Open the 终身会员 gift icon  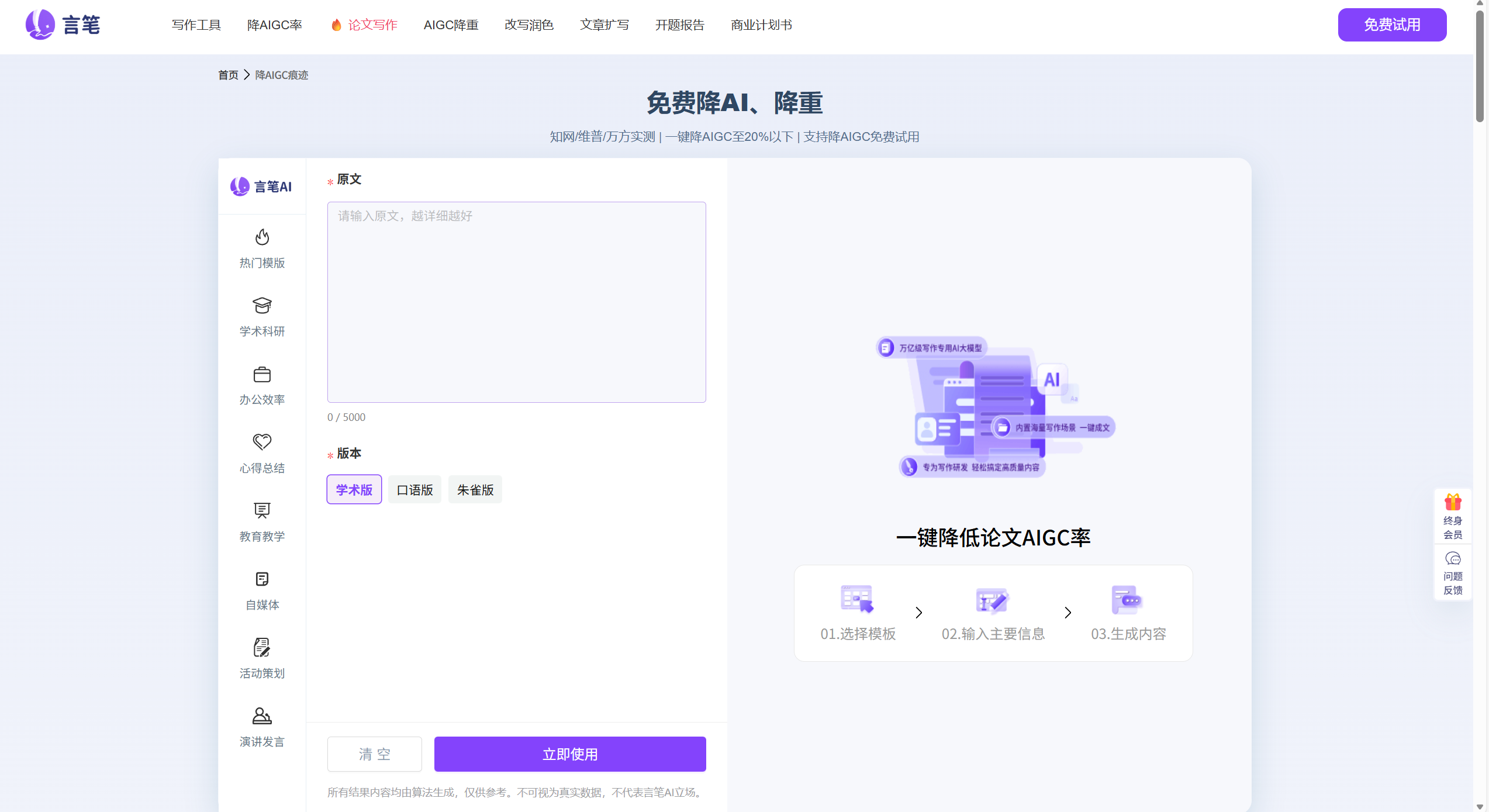click(1453, 503)
